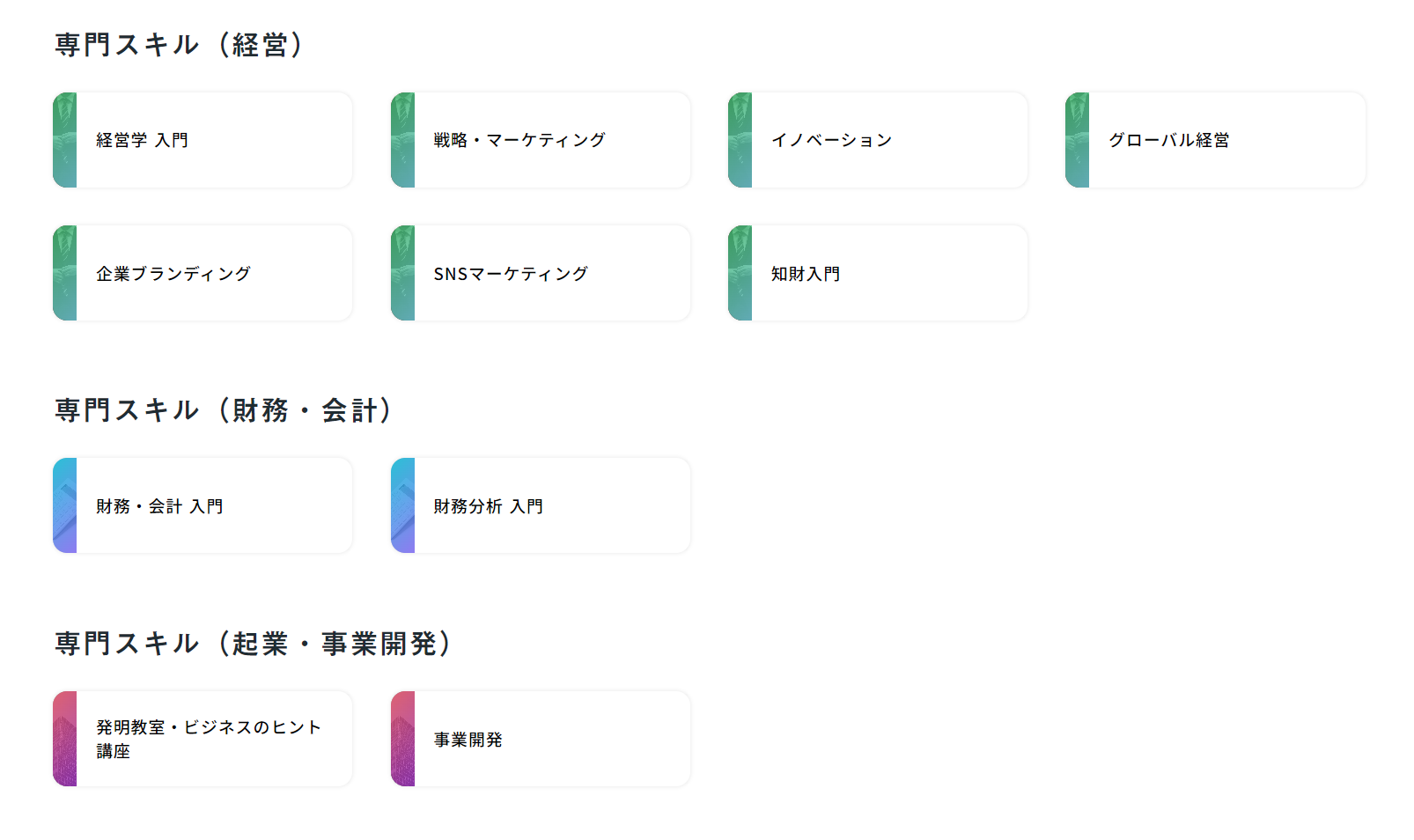Select the イノベーション course card
The height and width of the screenshot is (840, 1414).
878,140
